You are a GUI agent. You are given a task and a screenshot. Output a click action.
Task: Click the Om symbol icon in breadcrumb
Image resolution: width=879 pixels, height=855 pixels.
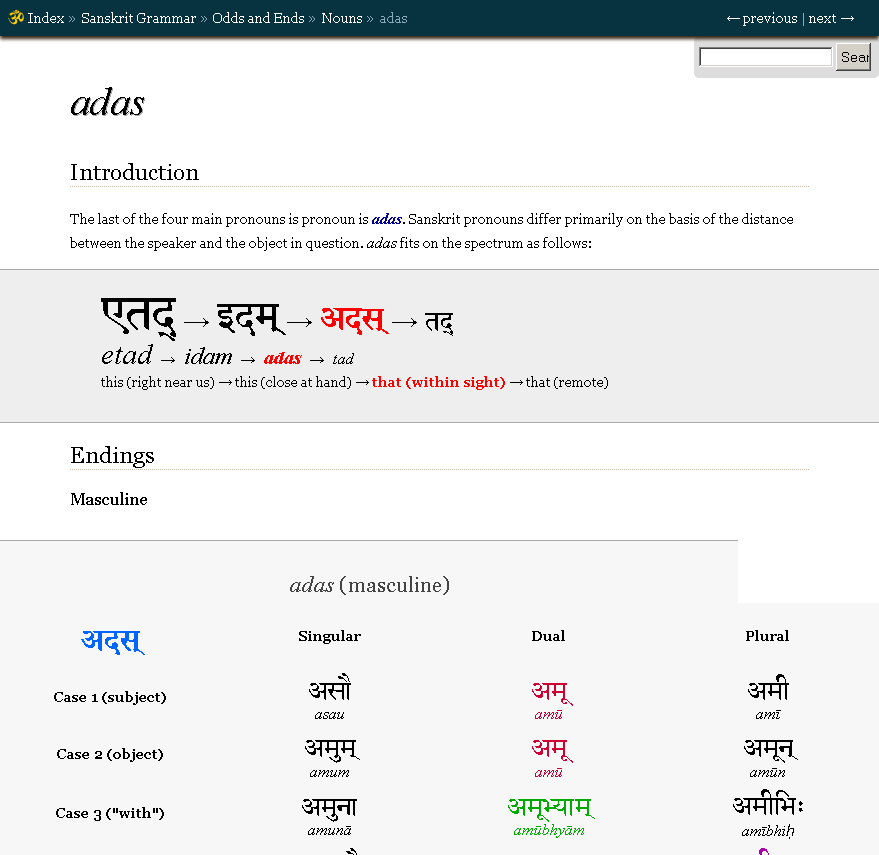click(16, 17)
